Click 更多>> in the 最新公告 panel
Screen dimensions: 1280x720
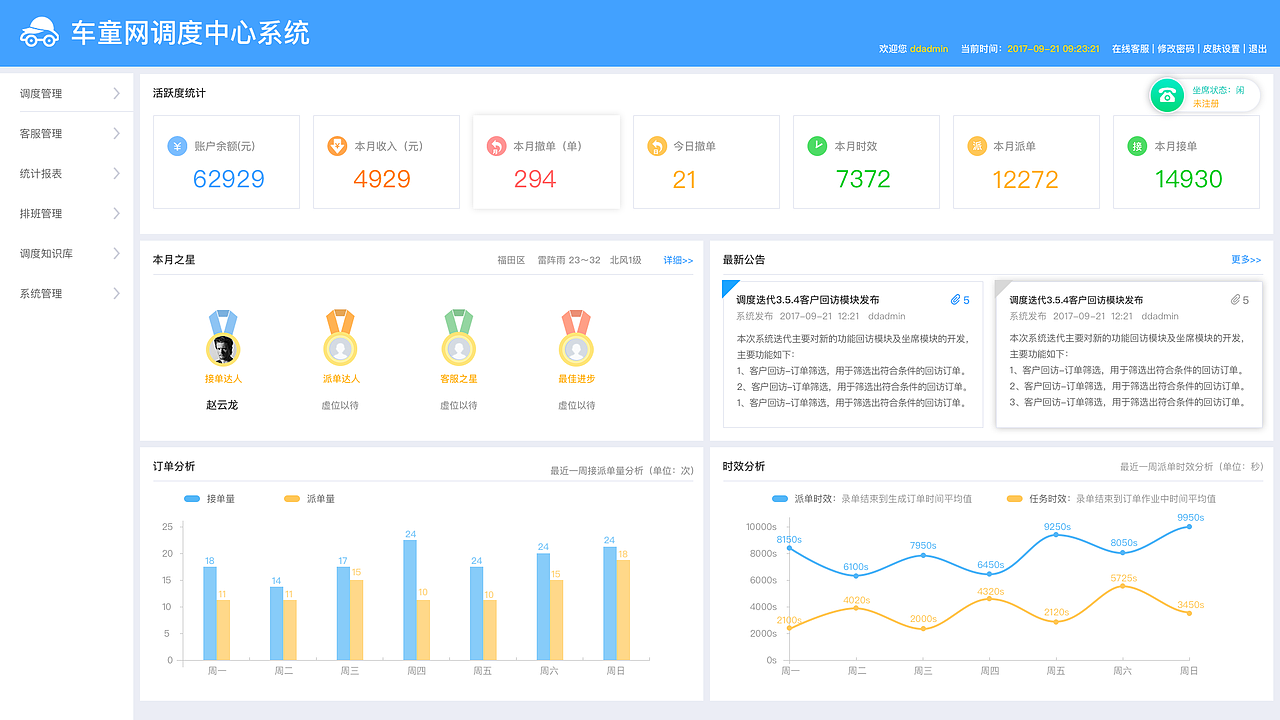[x=1248, y=260]
